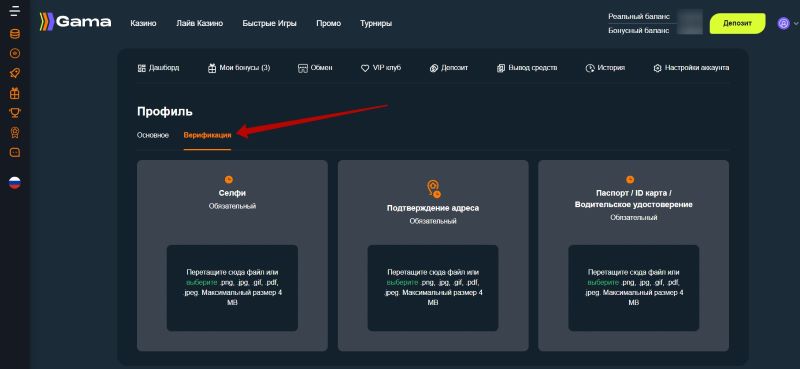The height and width of the screenshot is (369, 800).
Task: Click the Паспорт / ID карта file drop area
Action: click(634, 288)
